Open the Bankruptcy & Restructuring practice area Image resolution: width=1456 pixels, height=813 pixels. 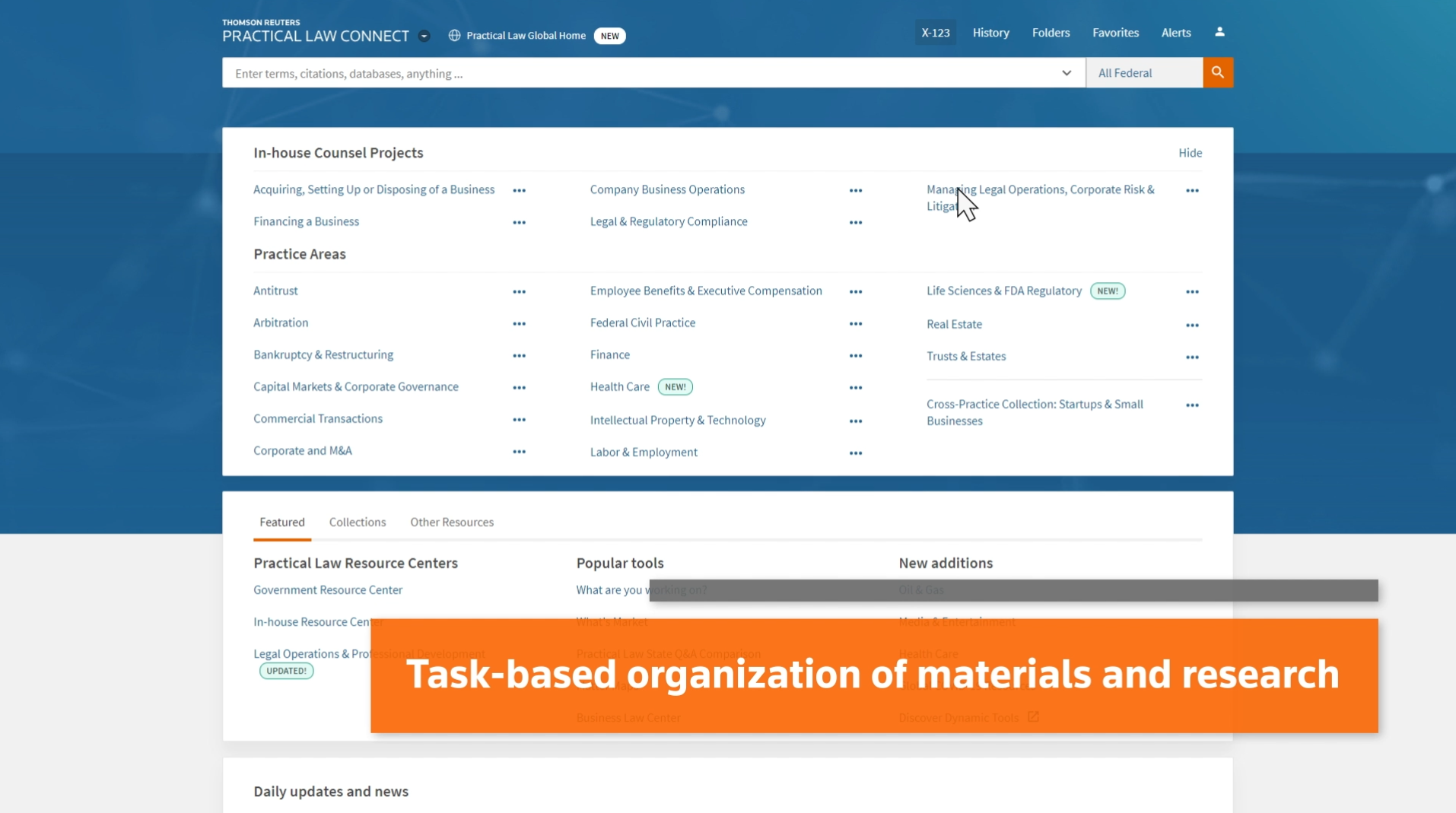pyautogui.click(x=323, y=355)
